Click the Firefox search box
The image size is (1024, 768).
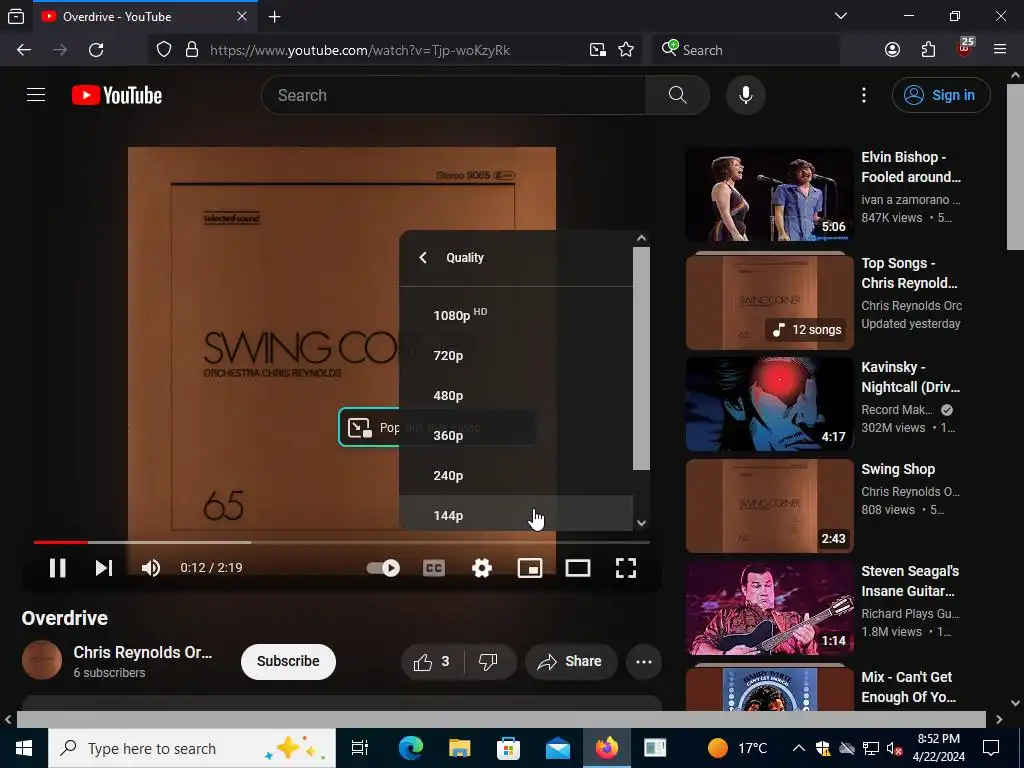tap(745, 50)
